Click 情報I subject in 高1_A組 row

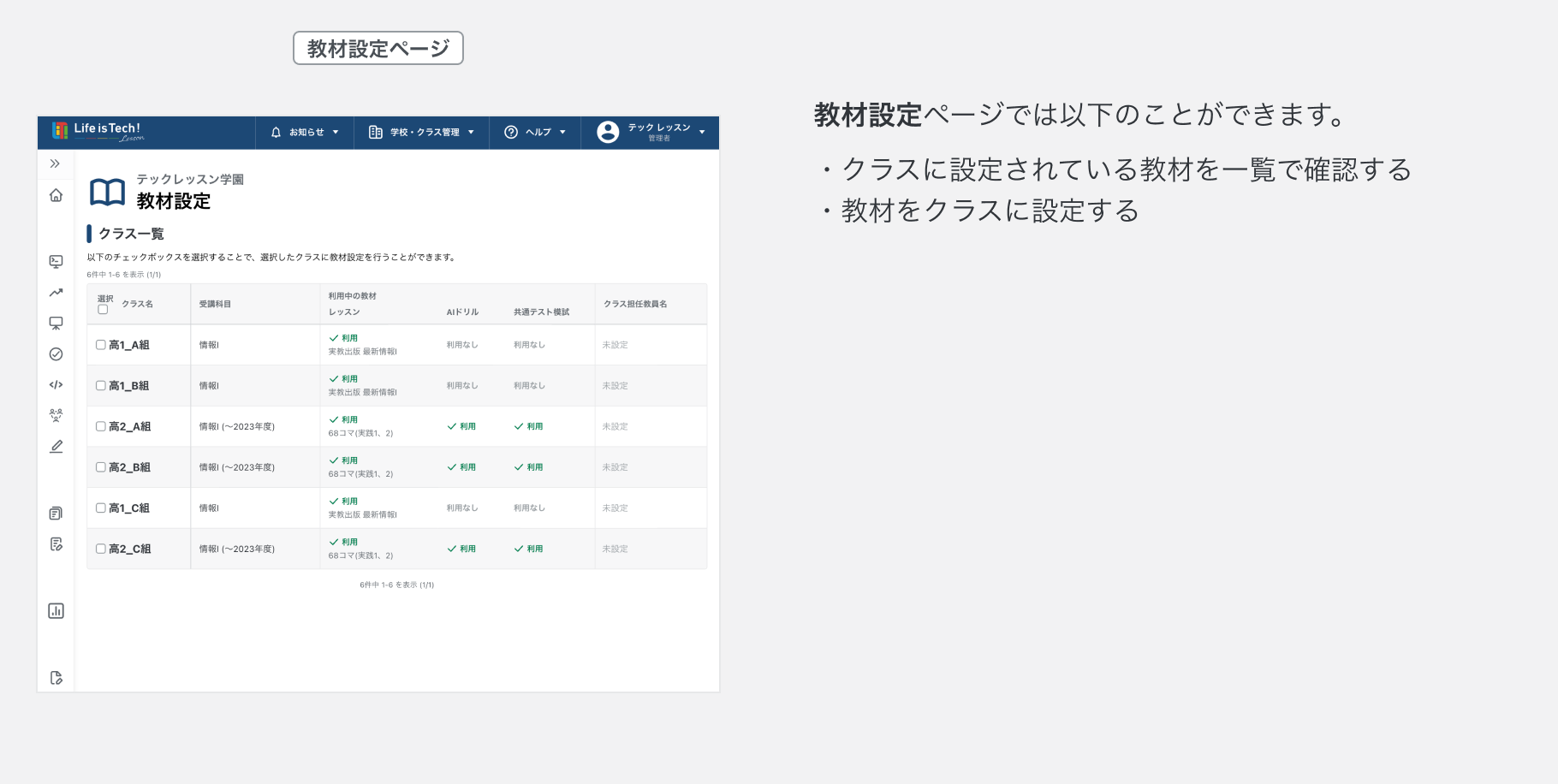pos(209,345)
